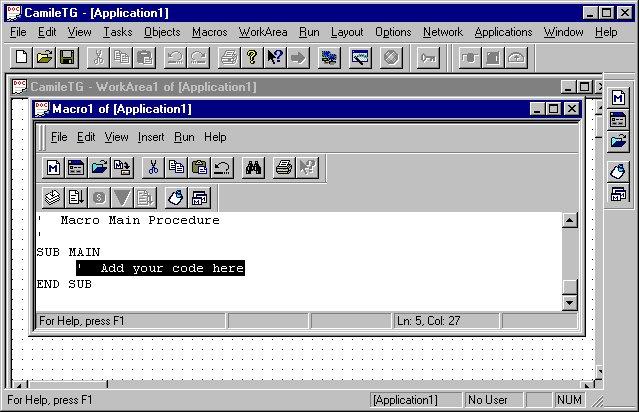The image size is (639, 412).
Task: Cut selection with macro toolbar scissors
Action: (153, 167)
